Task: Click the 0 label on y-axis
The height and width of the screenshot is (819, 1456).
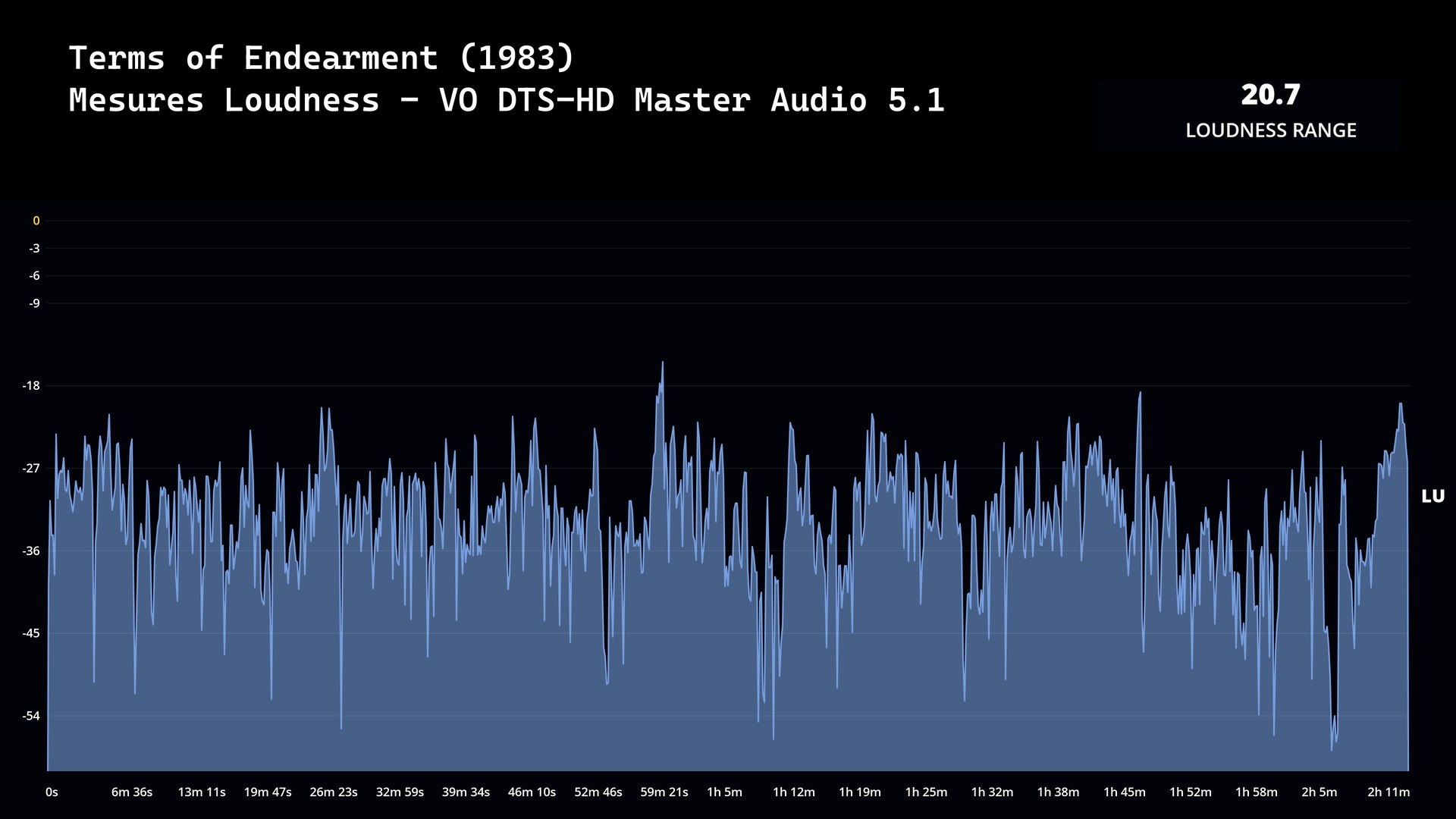Action: 36,221
